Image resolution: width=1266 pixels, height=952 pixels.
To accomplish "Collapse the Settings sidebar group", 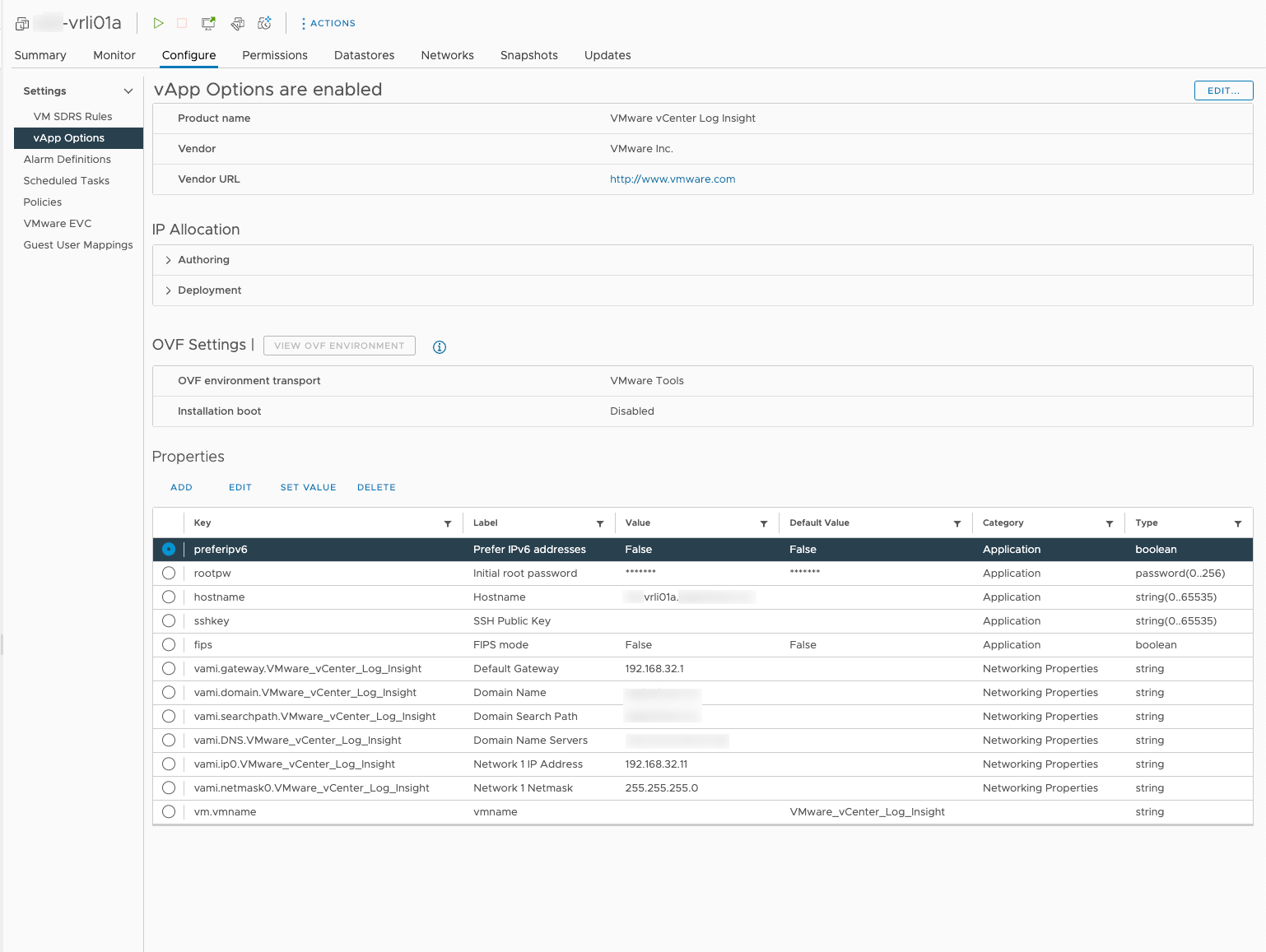I will 128,91.
